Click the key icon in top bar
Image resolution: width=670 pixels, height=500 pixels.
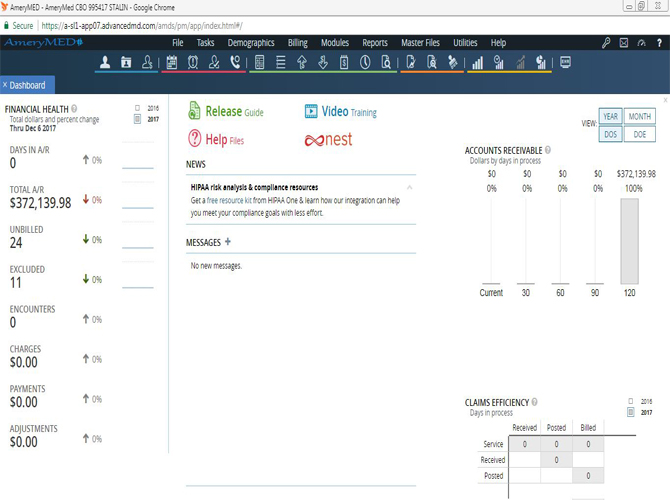[x=606, y=43]
